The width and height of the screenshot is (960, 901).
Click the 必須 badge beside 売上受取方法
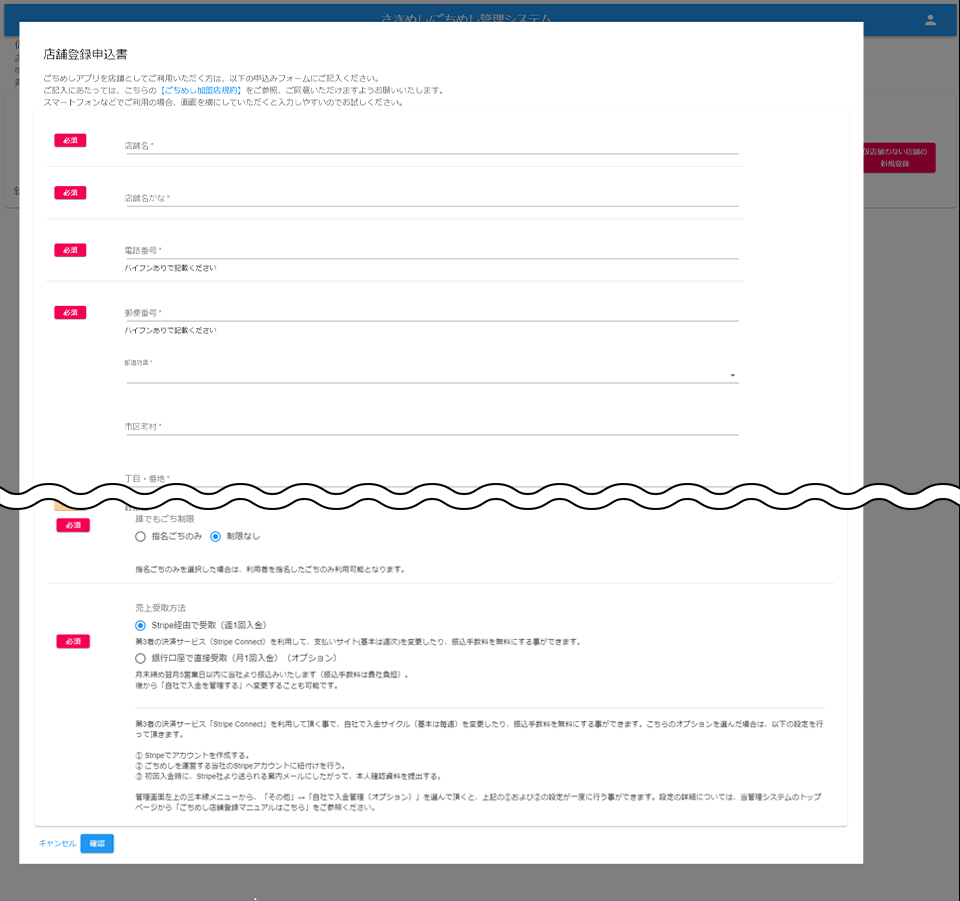(x=73, y=641)
